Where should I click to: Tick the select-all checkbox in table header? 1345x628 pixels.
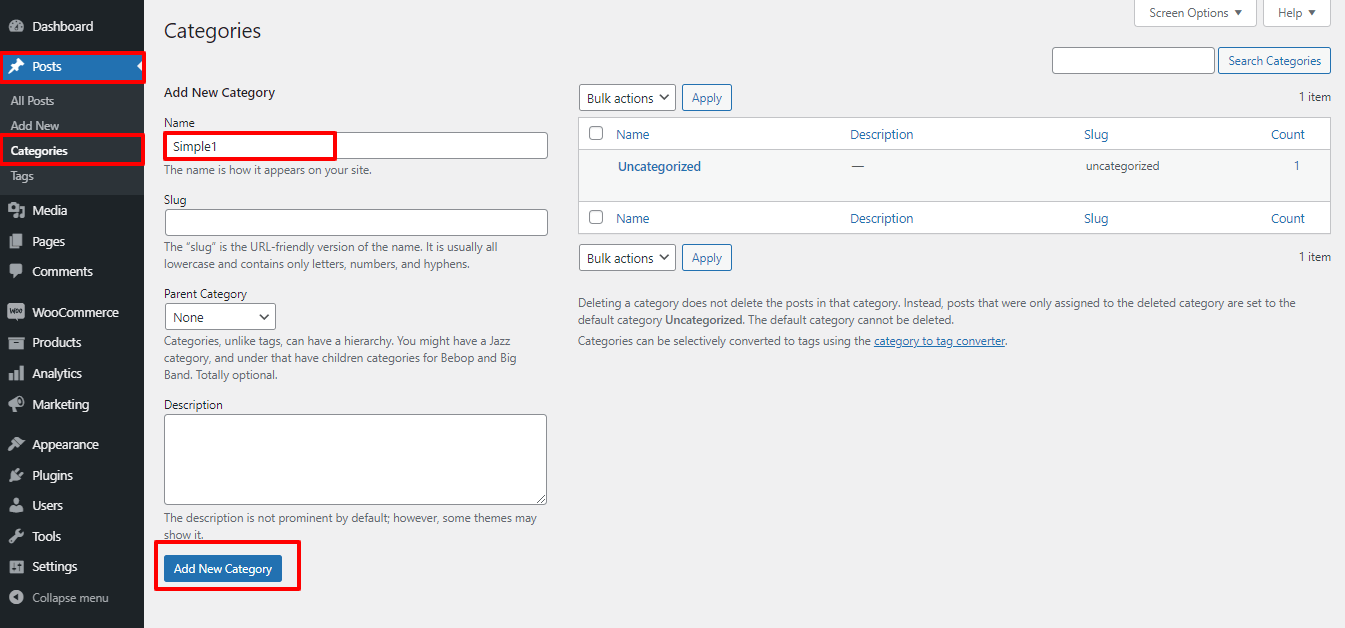596,133
